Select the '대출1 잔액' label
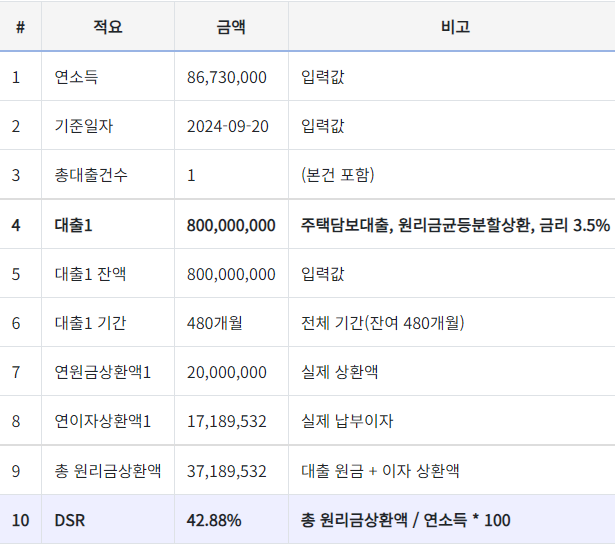This screenshot has width=615, height=545. coord(90,274)
